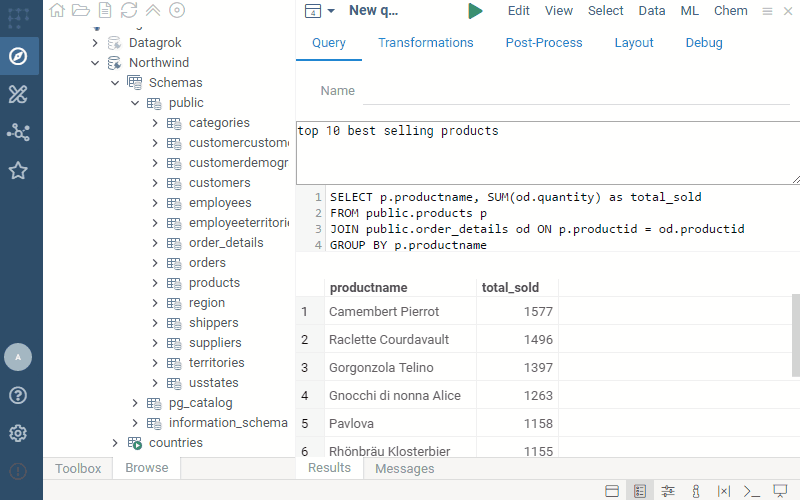Switch to the Debug tab

coord(704,43)
